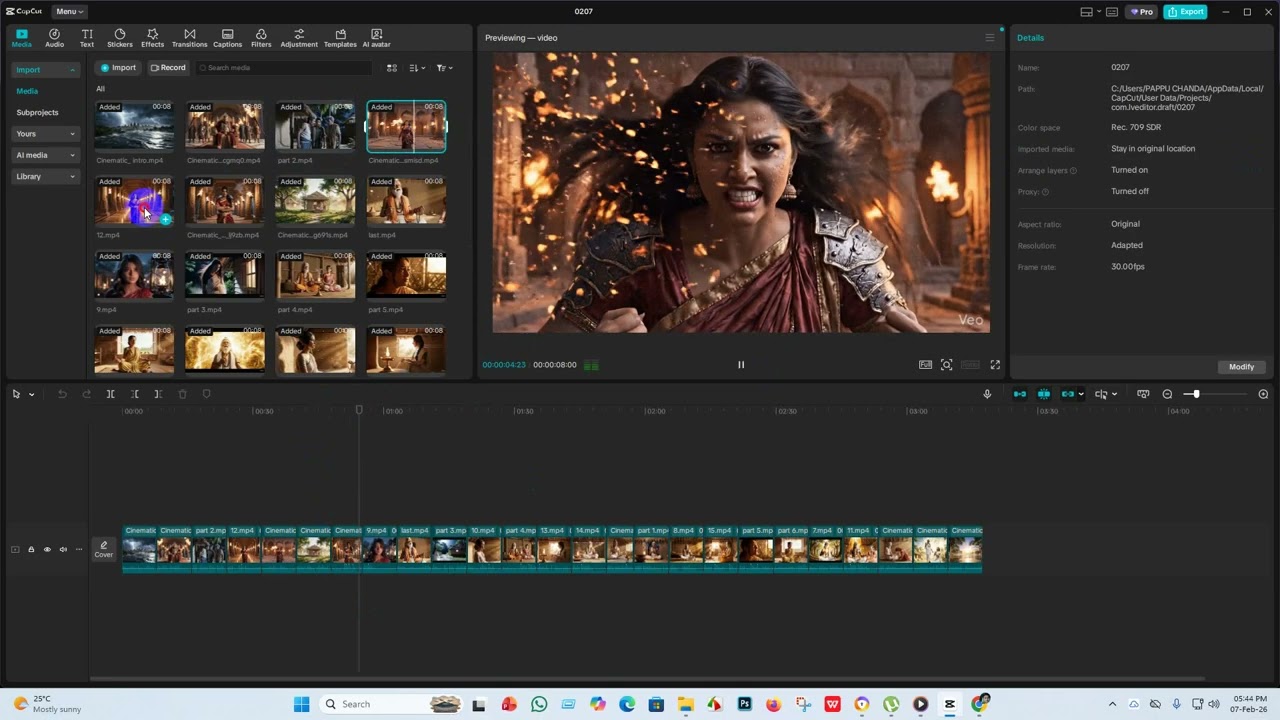
Task: Open the track more options dots
Action: (79, 550)
